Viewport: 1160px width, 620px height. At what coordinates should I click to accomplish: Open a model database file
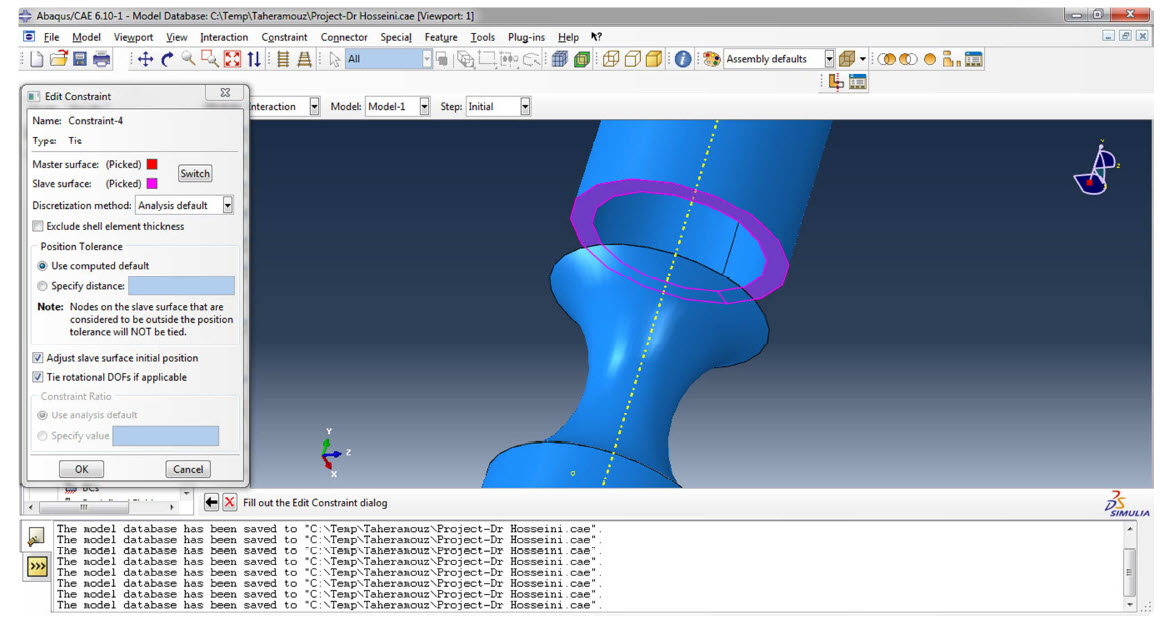pos(58,59)
